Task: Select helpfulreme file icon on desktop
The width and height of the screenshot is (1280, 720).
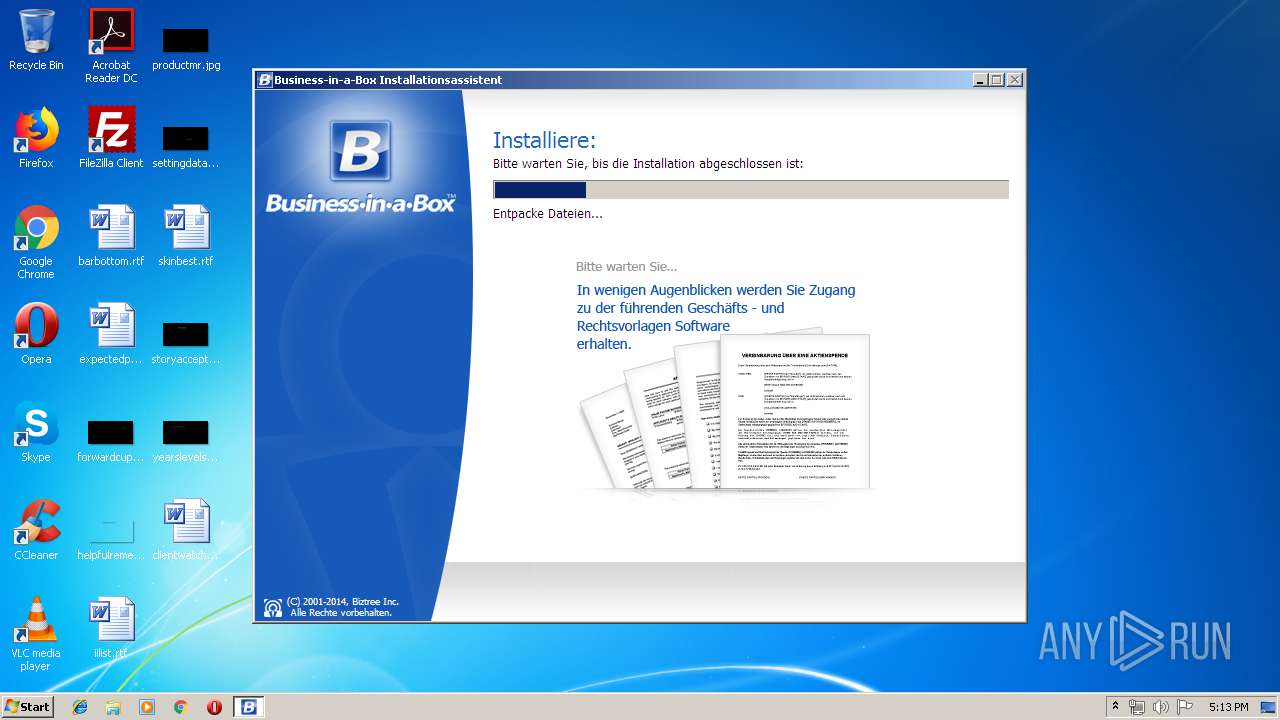Action: click(111, 539)
